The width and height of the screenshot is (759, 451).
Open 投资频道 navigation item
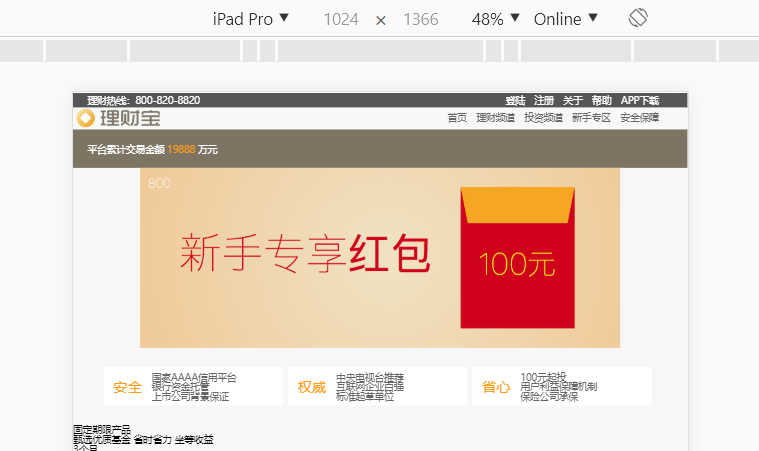coord(543,118)
